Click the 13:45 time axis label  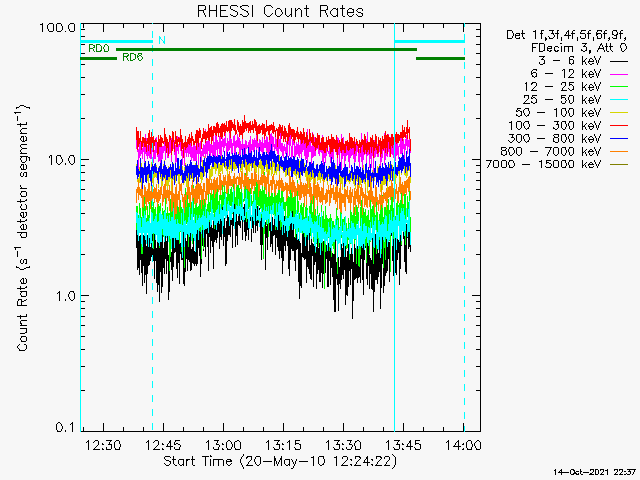pyautogui.click(x=403, y=445)
